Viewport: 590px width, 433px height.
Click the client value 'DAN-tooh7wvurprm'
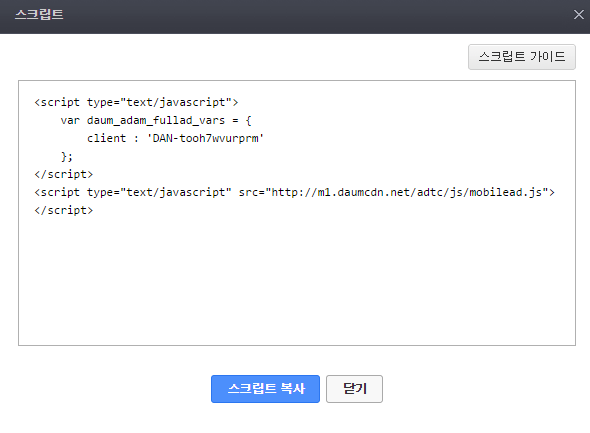pyautogui.click(x=205, y=138)
